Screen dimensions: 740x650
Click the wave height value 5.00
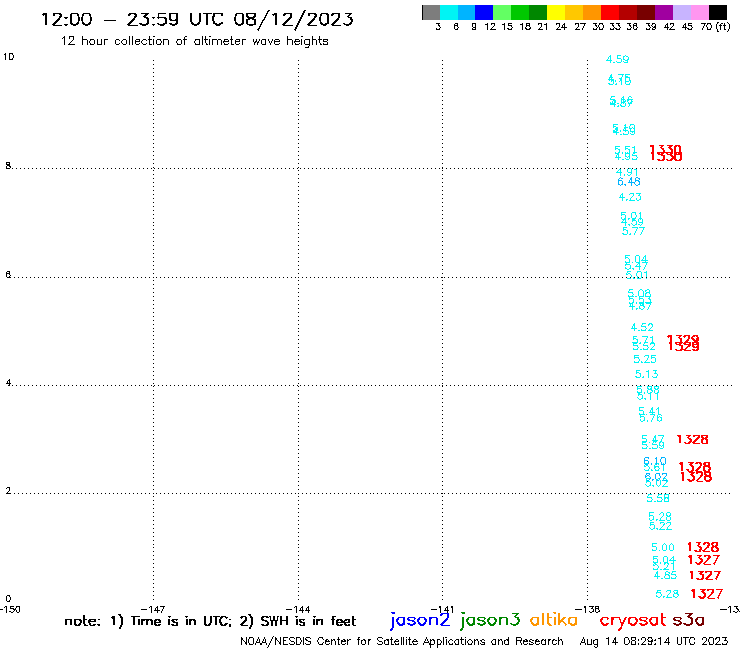click(663, 548)
